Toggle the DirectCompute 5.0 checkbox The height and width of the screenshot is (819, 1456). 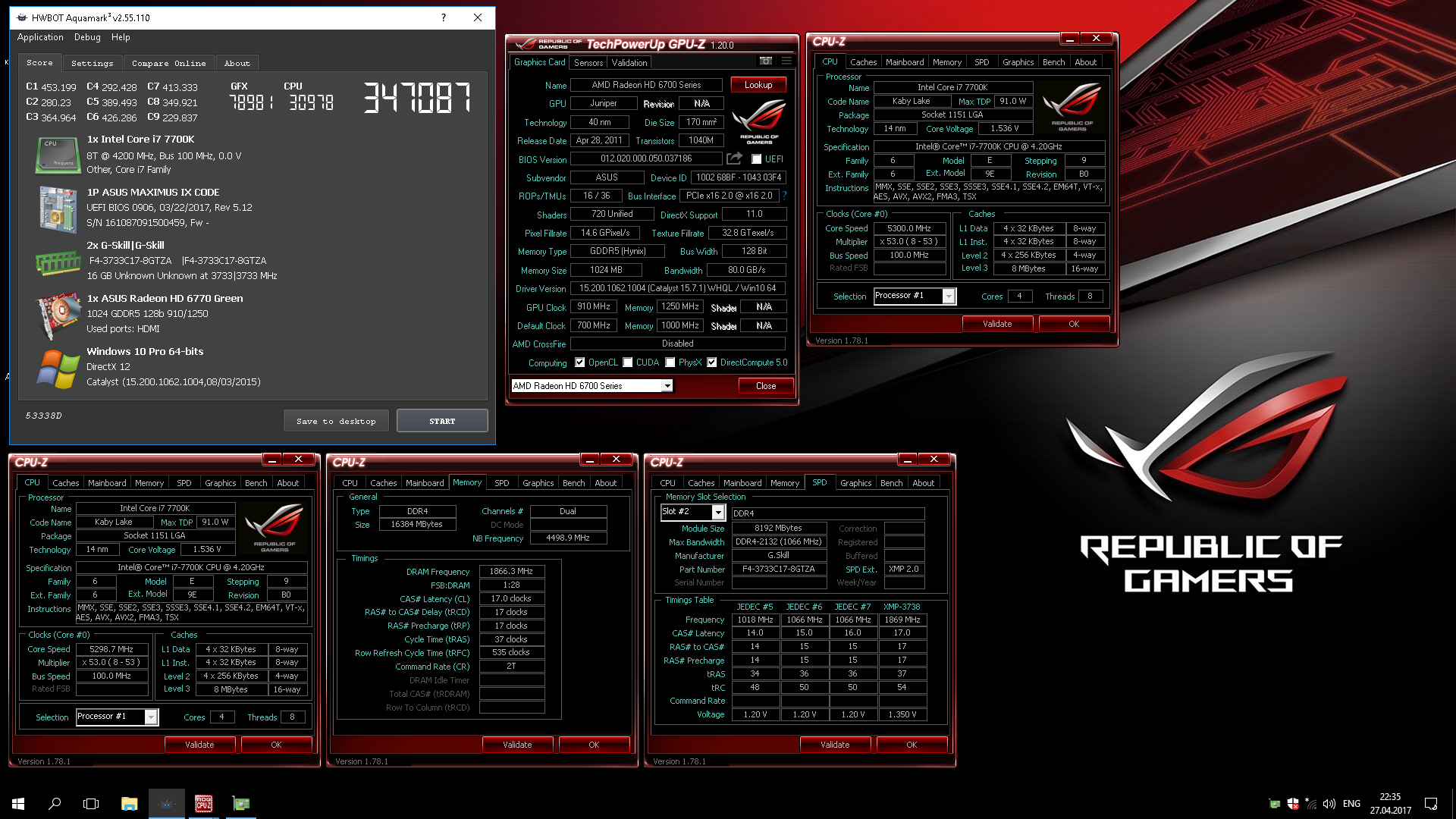click(x=712, y=362)
